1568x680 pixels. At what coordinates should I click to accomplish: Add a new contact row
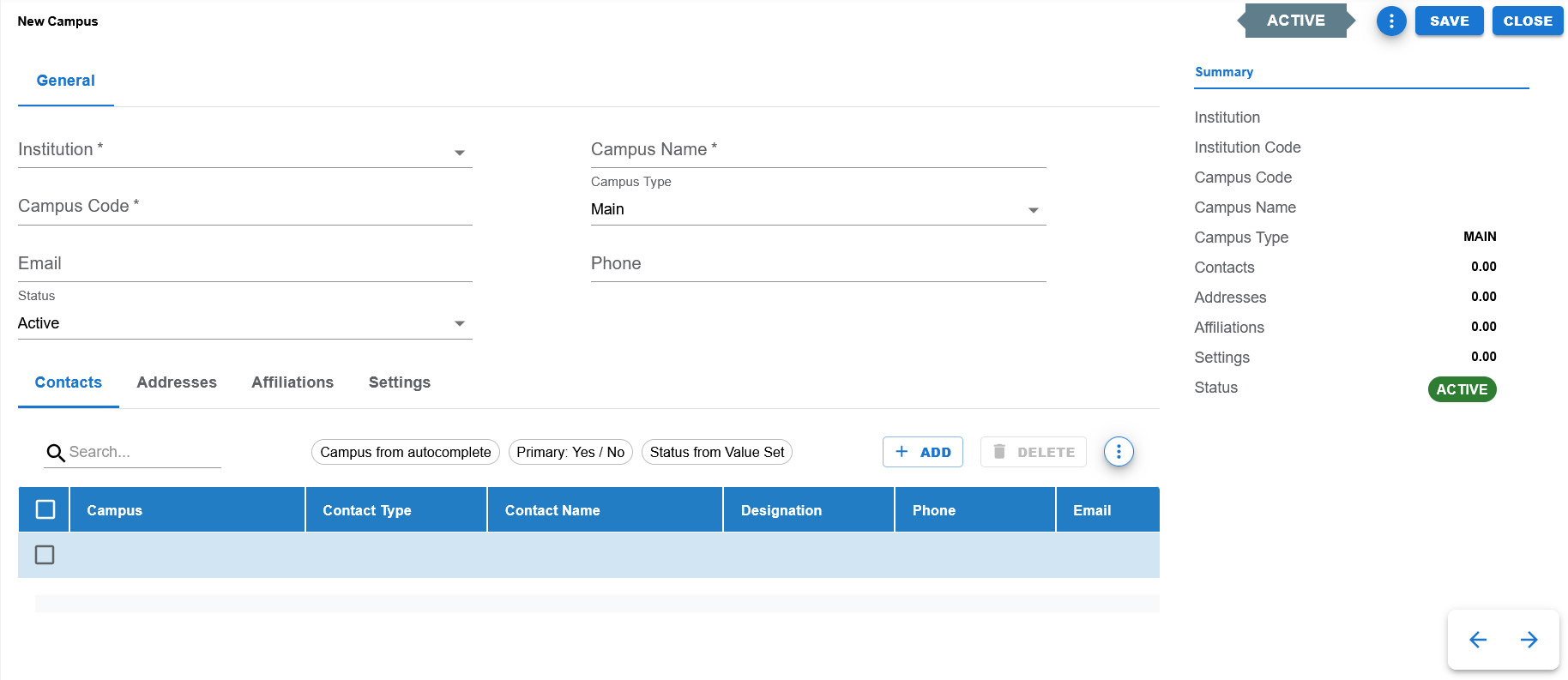point(923,452)
